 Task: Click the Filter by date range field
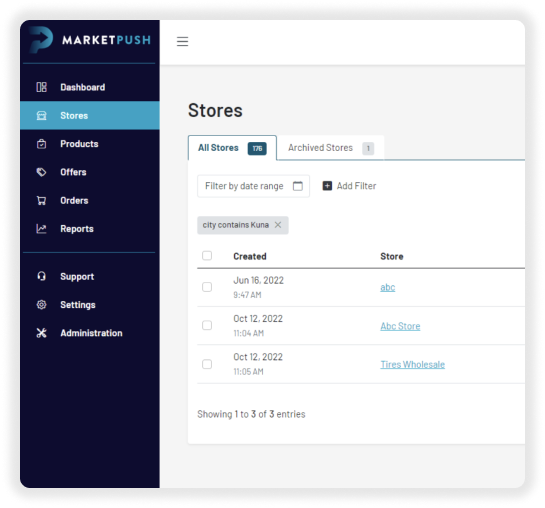click(253, 186)
